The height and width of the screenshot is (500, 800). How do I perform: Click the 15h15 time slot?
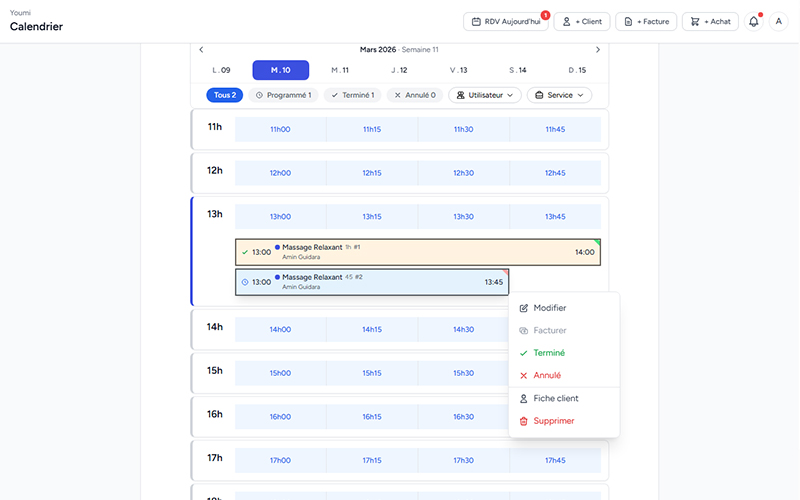click(372, 373)
